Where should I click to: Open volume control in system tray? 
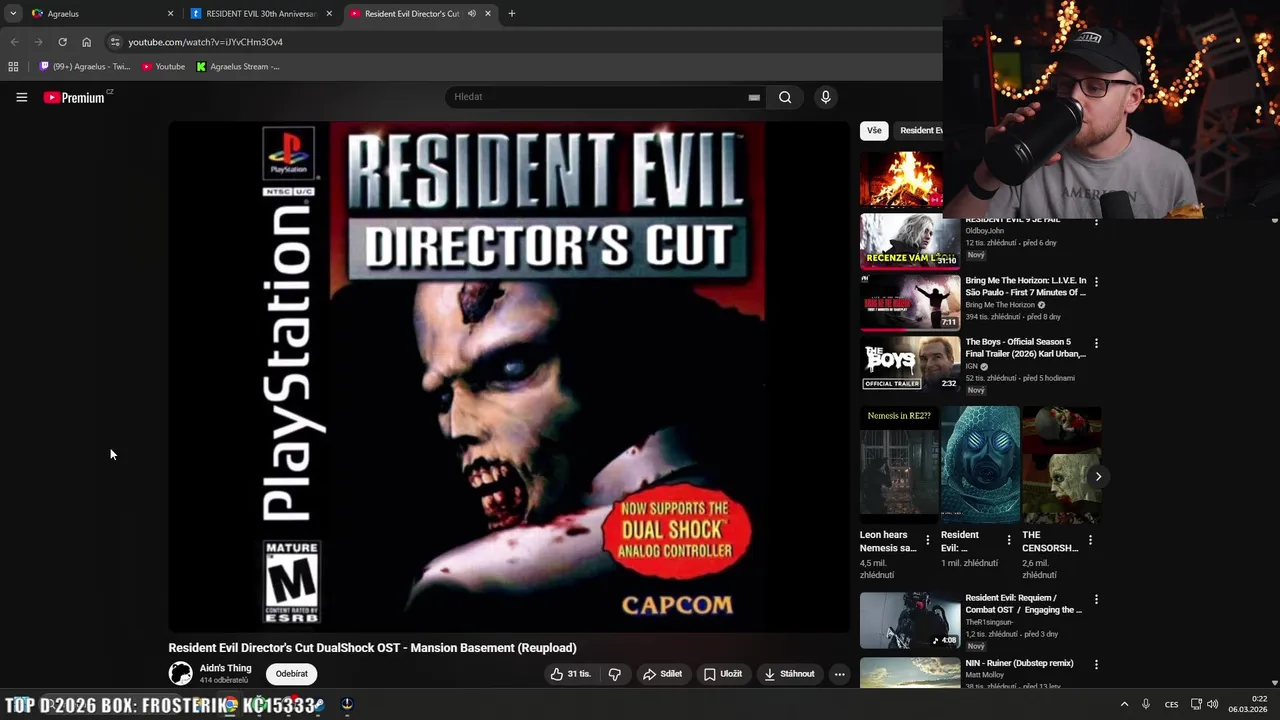point(1212,704)
